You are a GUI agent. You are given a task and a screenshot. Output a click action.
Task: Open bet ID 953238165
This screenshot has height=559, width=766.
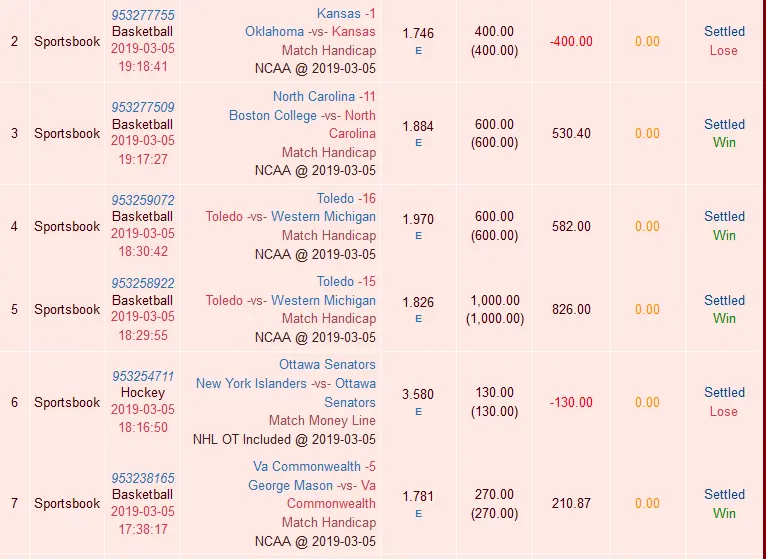(x=143, y=478)
